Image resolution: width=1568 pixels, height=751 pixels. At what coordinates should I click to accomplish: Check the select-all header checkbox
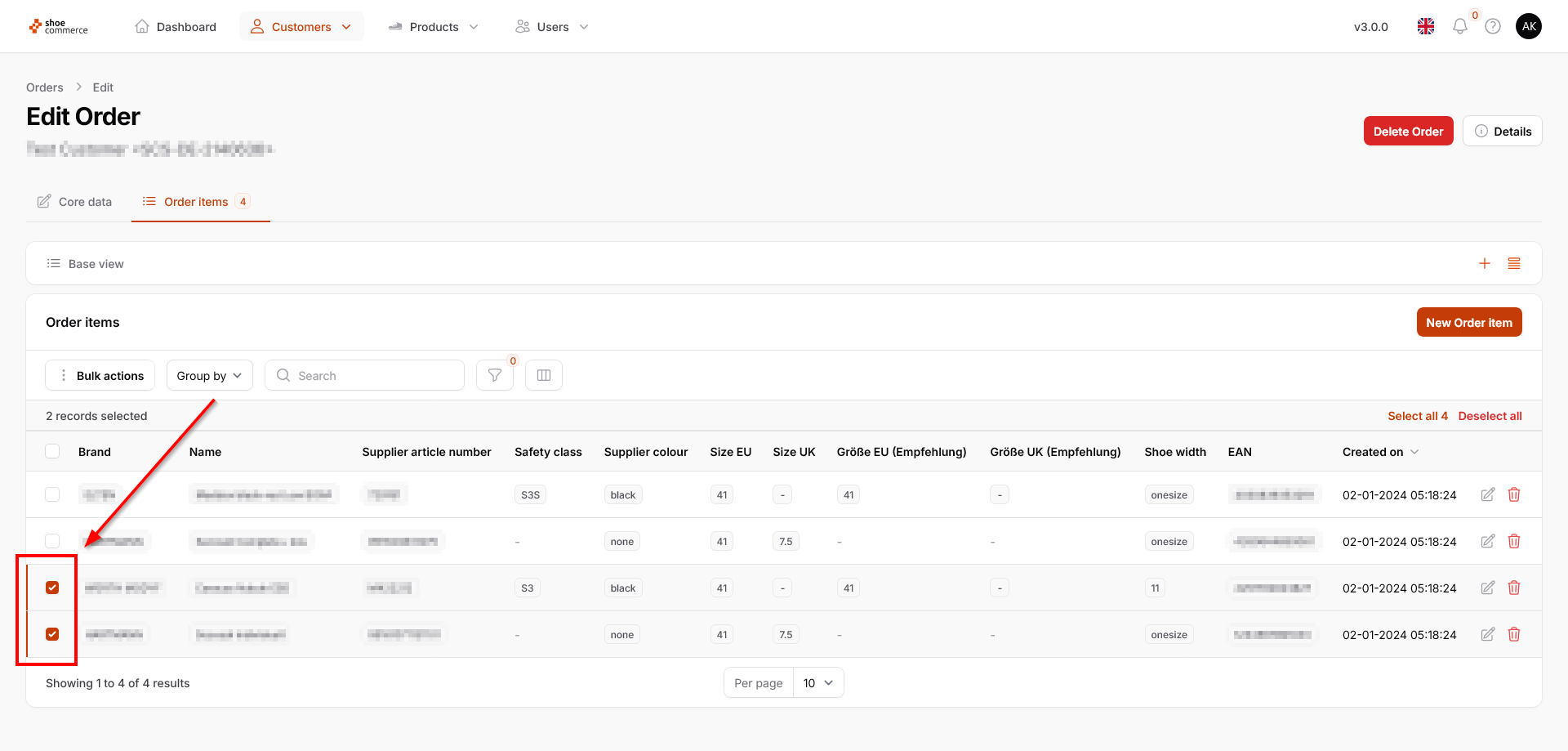[53, 451]
